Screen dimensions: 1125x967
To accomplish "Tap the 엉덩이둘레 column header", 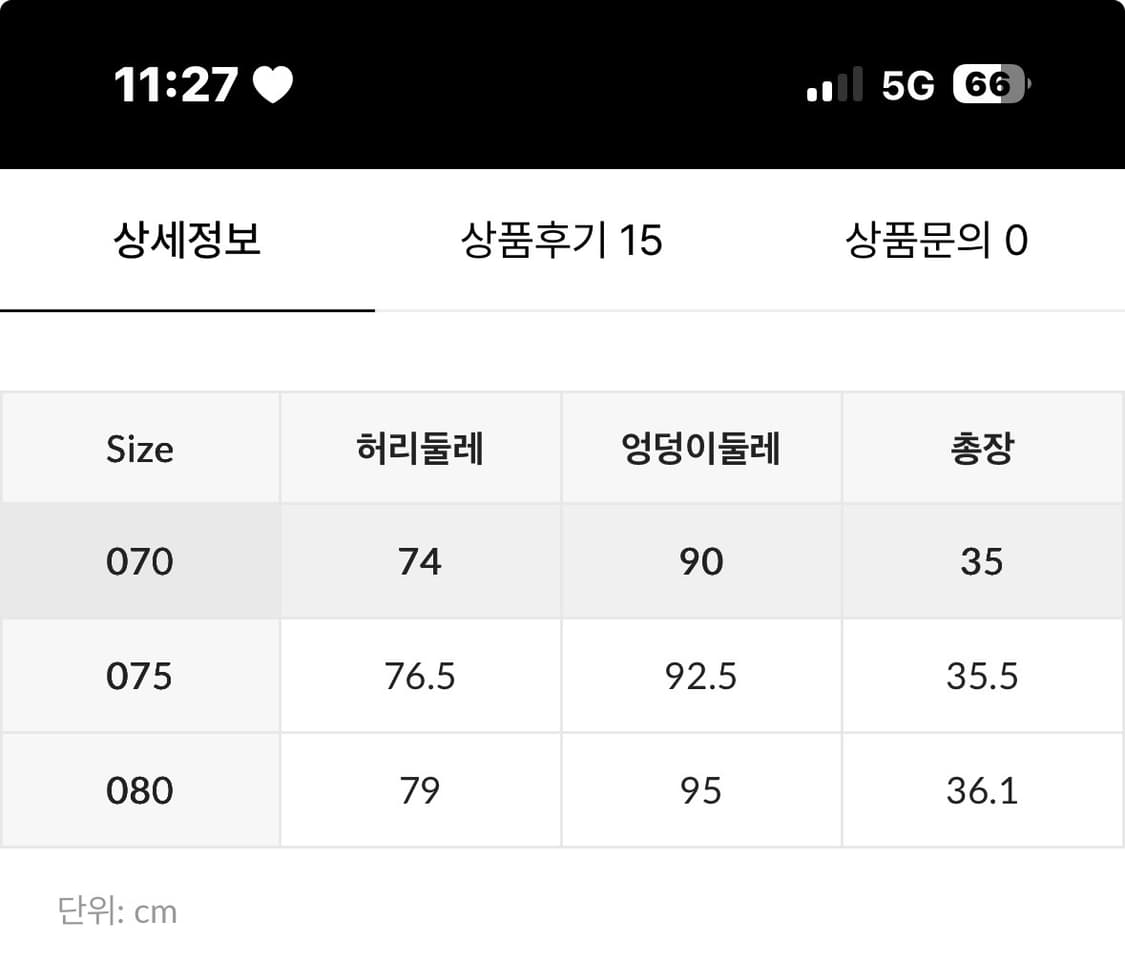I will [702, 449].
